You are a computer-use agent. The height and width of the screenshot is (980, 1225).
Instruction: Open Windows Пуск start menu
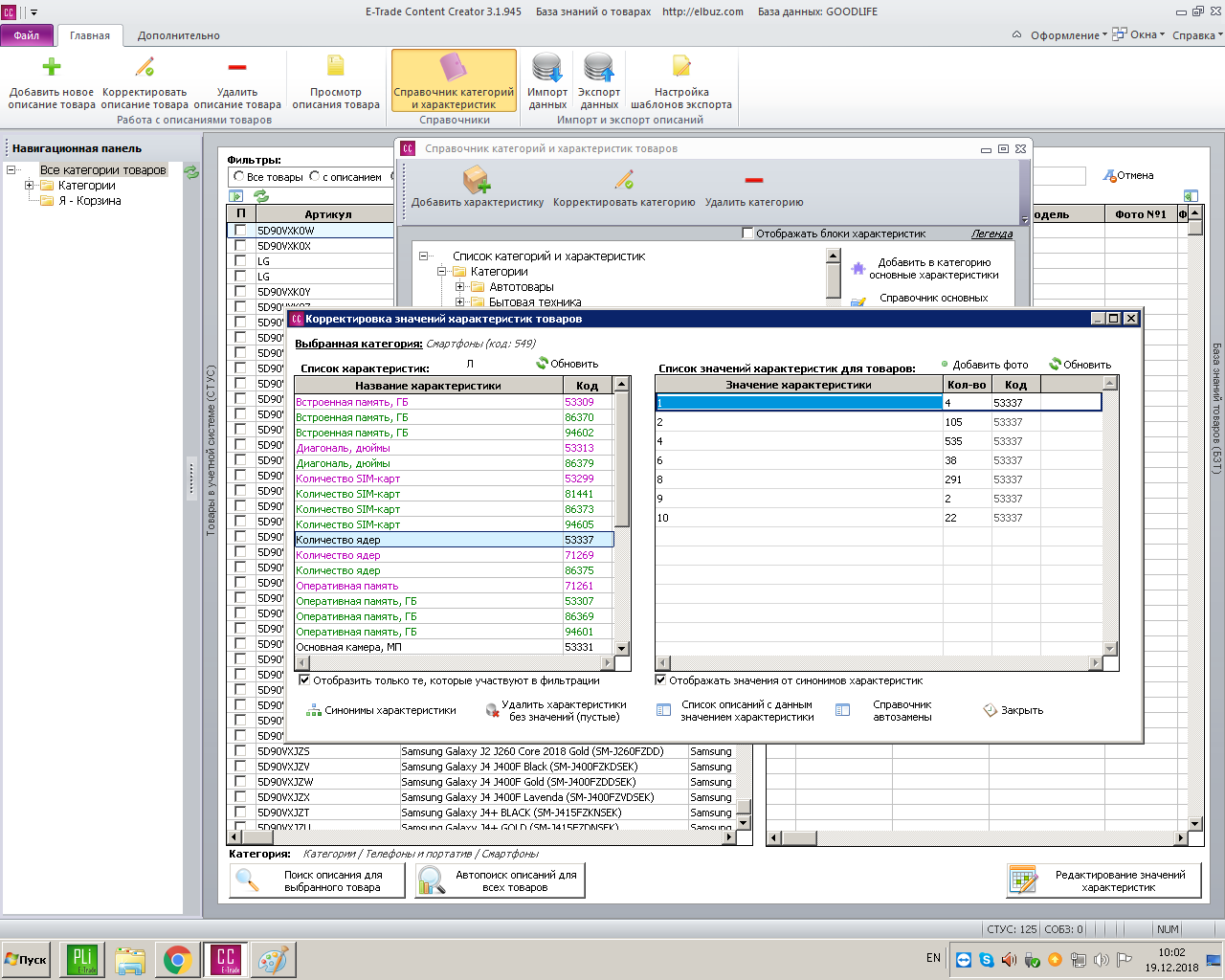(26, 960)
